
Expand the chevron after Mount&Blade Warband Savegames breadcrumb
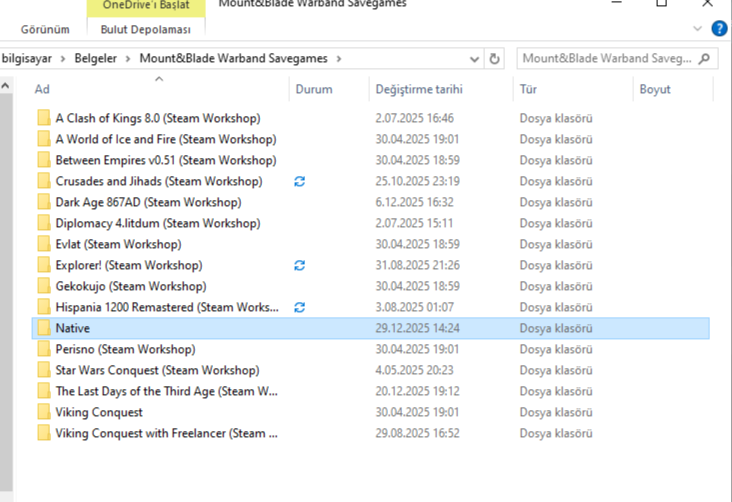tap(339, 59)
